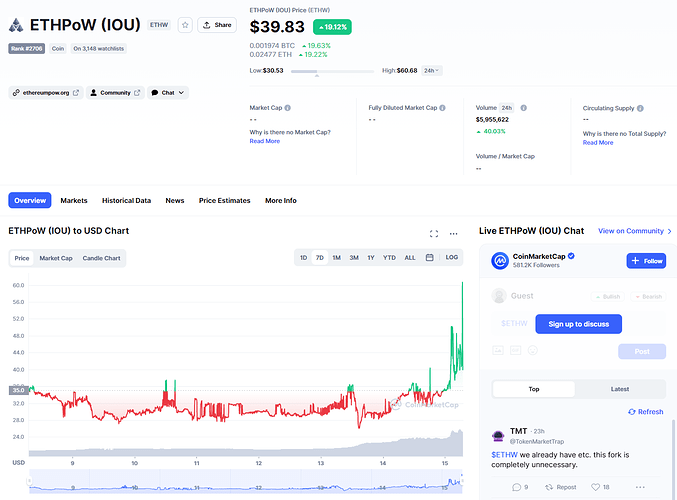
Task: Select the Volume 24h badge
Action: 507,108
